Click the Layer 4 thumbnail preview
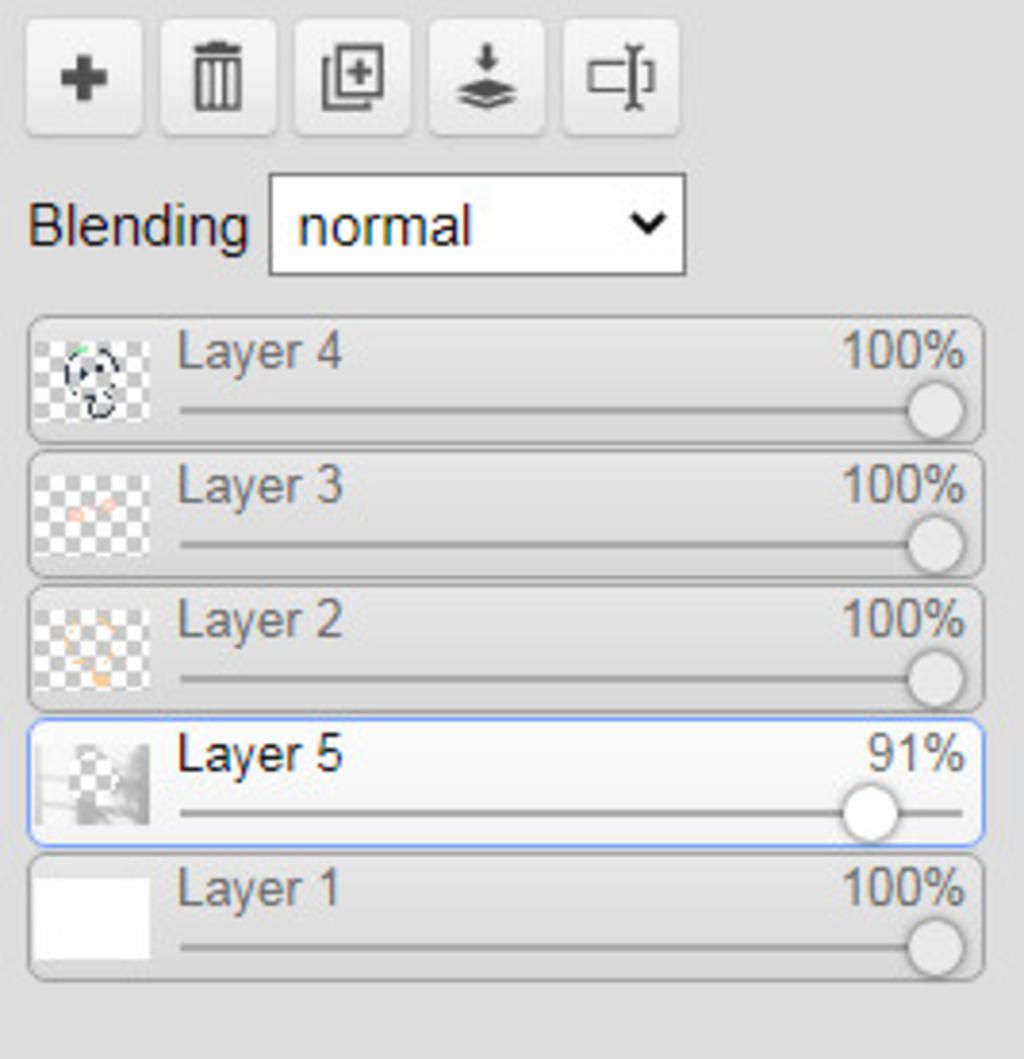Viewport: 1024px width, 1059px height. [x=92, y=380]
